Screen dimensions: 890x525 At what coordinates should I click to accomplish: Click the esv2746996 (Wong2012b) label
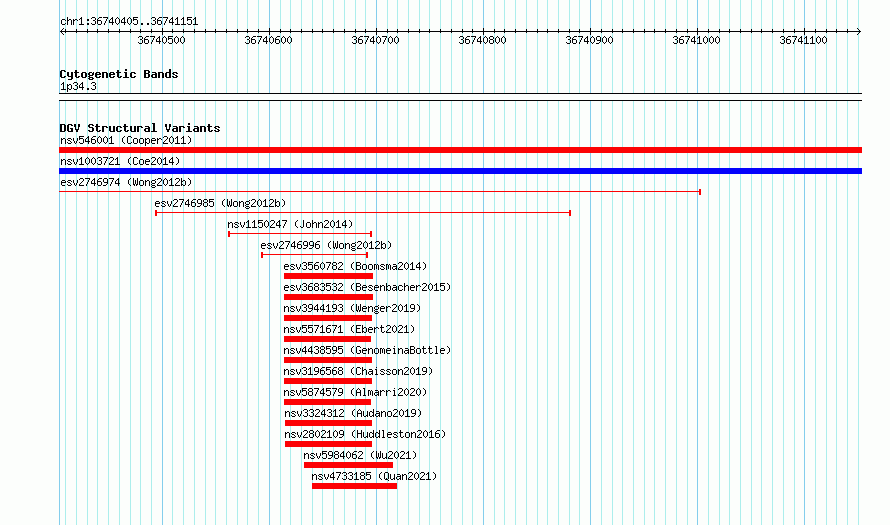click(x=326, y=245)
